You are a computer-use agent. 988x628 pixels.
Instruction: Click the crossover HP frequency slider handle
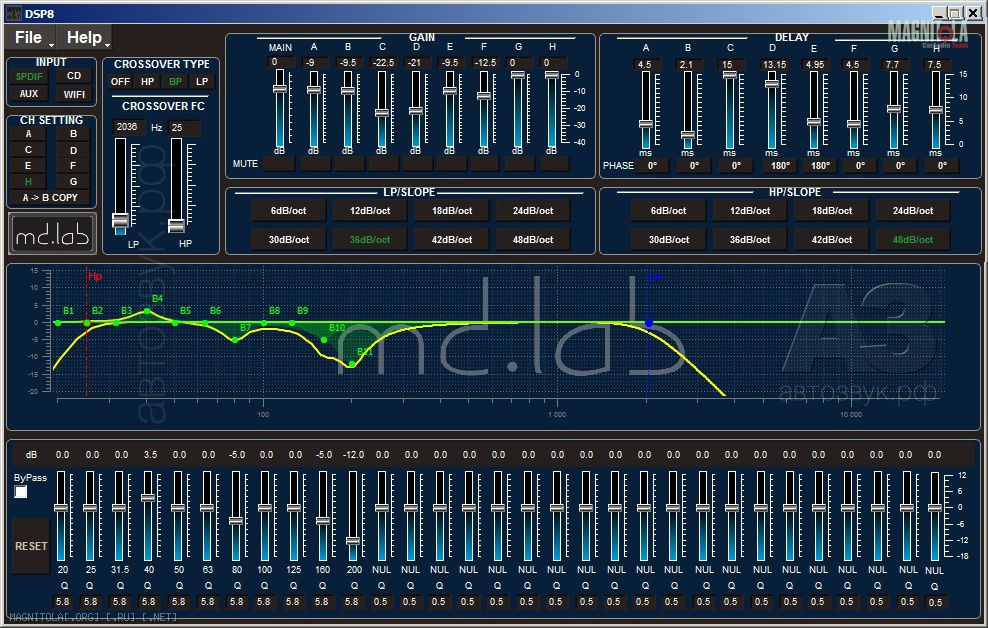176,225
